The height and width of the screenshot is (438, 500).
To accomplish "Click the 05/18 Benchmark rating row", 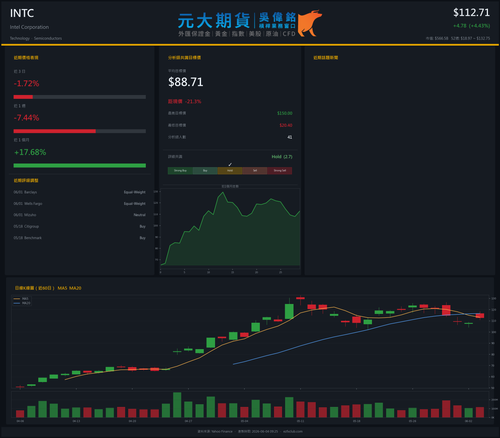I will coord(80,238).
